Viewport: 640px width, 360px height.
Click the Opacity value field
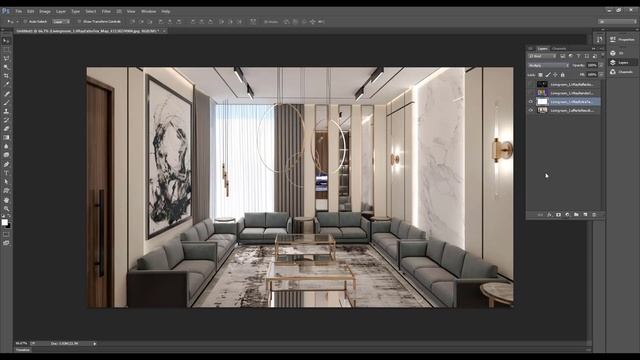click(591, 65)
